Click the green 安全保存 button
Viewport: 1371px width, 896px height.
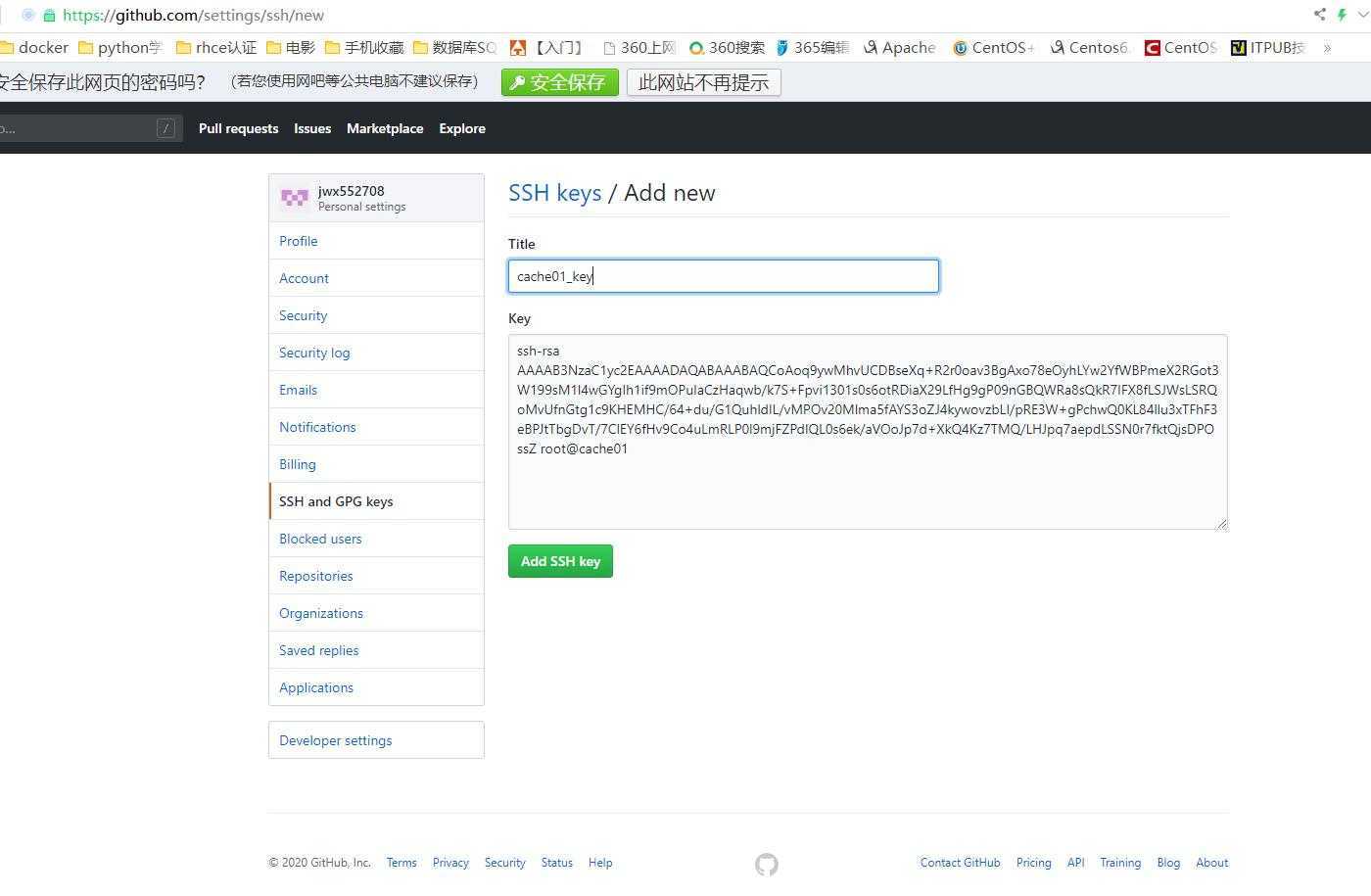pyautogui.click(x=560, y=82)
